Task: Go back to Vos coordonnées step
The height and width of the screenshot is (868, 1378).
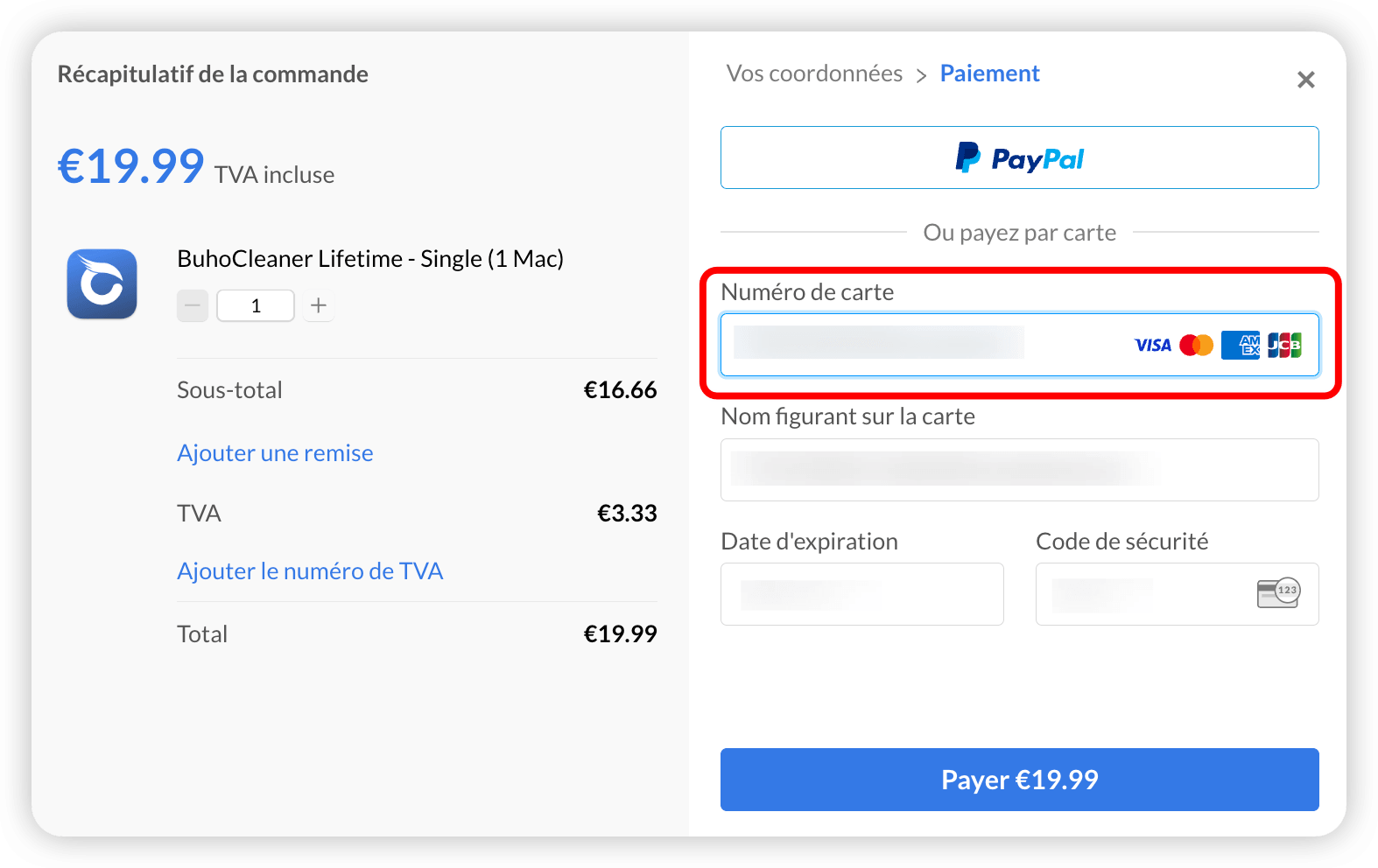Action: (x=814, y=73)
